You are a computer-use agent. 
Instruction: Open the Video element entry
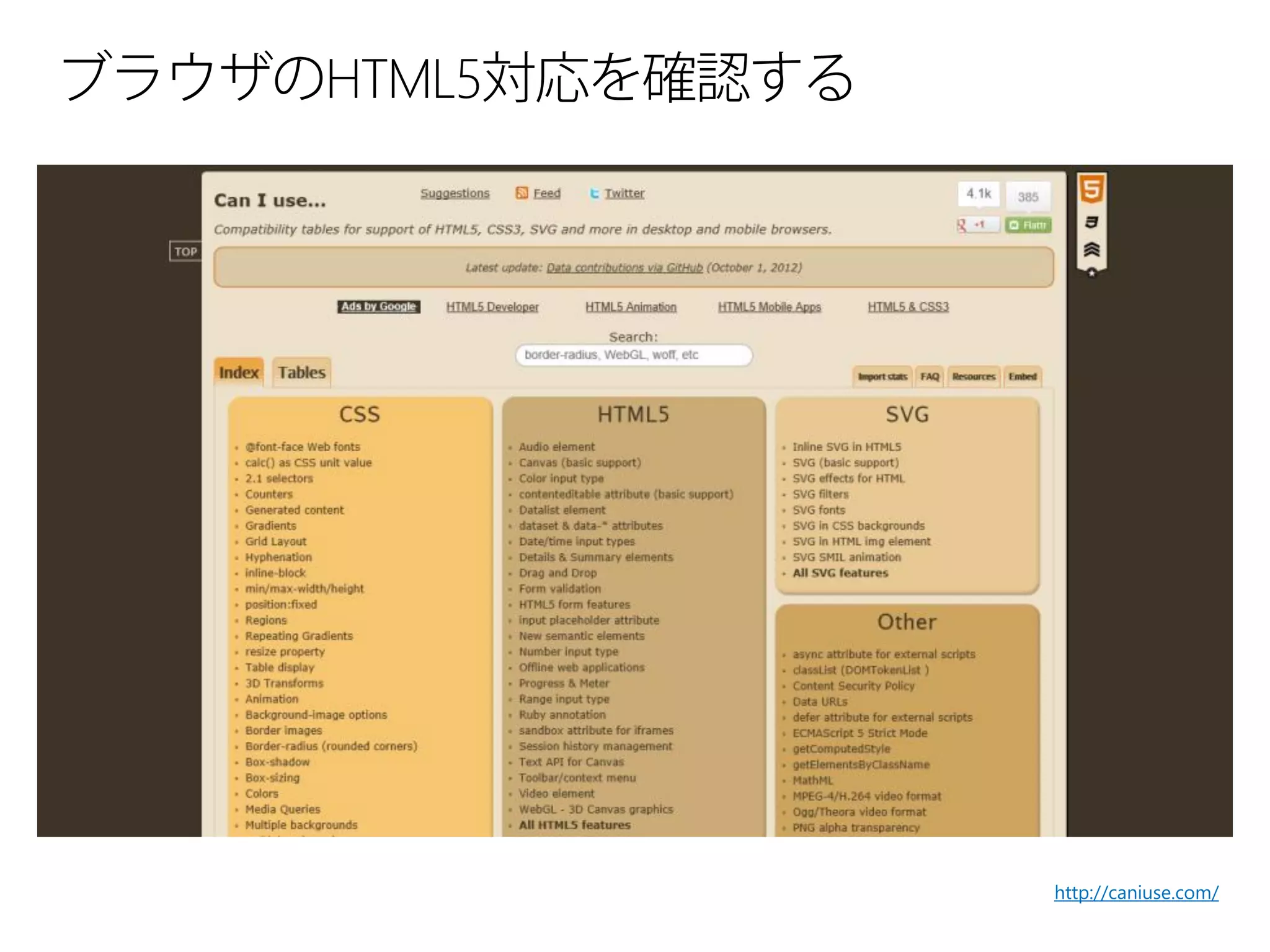coord(556,793)
